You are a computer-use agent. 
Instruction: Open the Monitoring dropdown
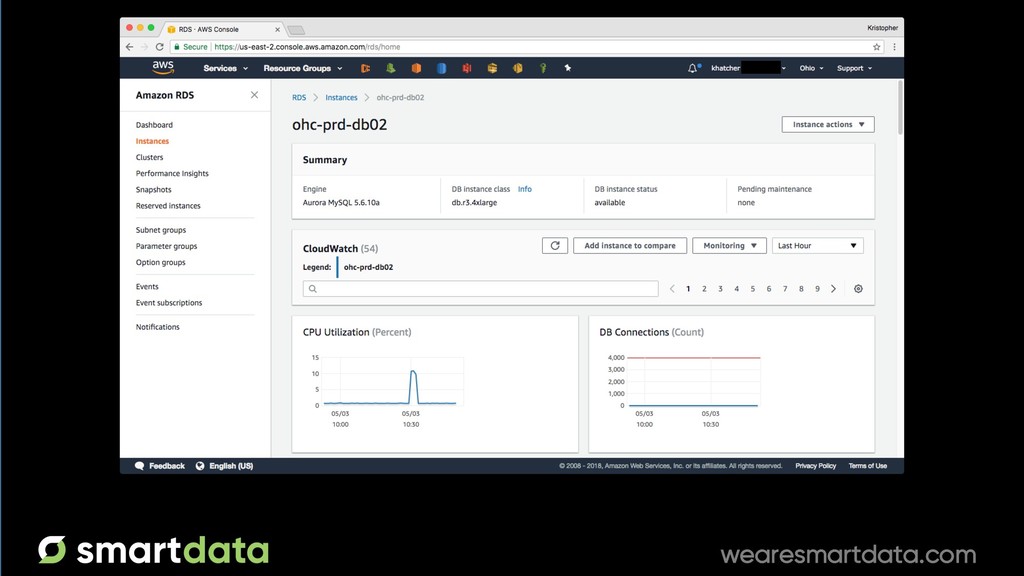(729, 246)
